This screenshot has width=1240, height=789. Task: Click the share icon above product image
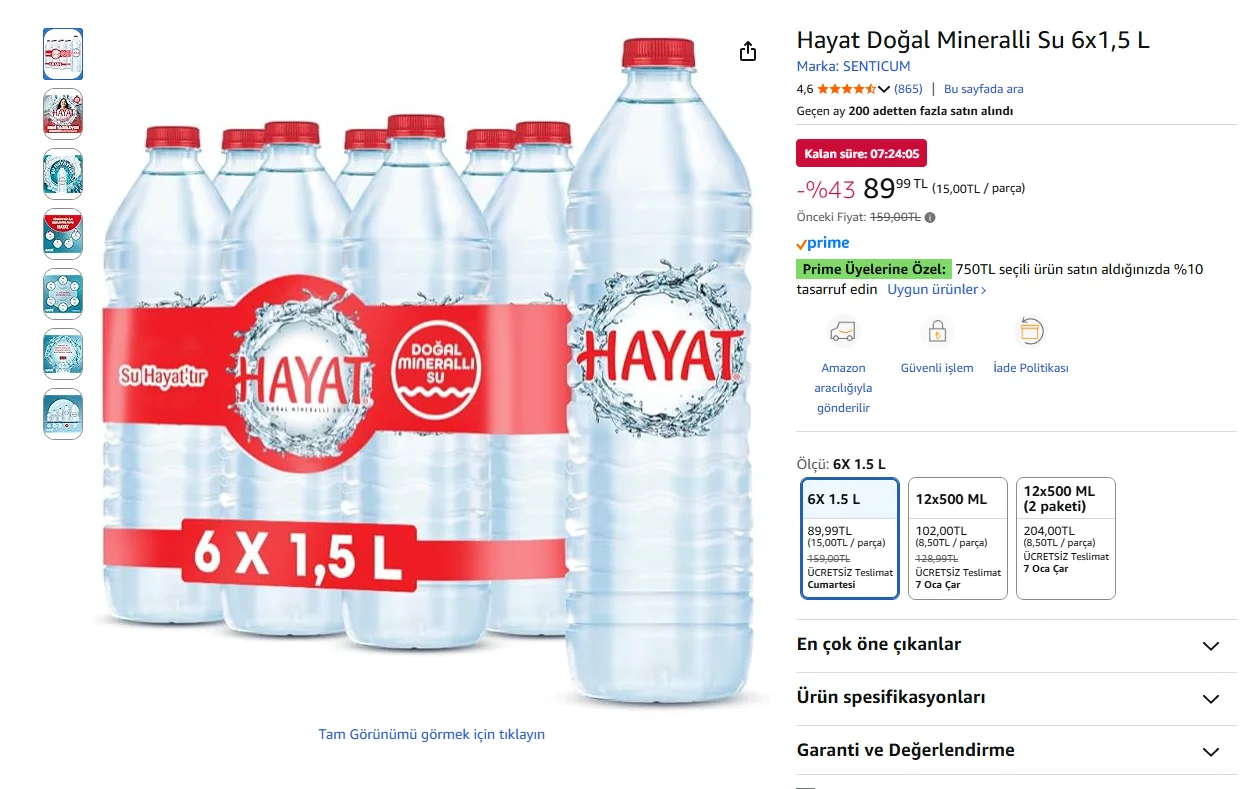[748, 52]
